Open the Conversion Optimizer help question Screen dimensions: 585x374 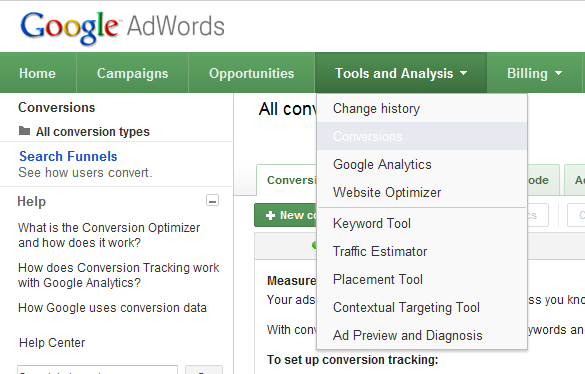[x=109, y=235]
